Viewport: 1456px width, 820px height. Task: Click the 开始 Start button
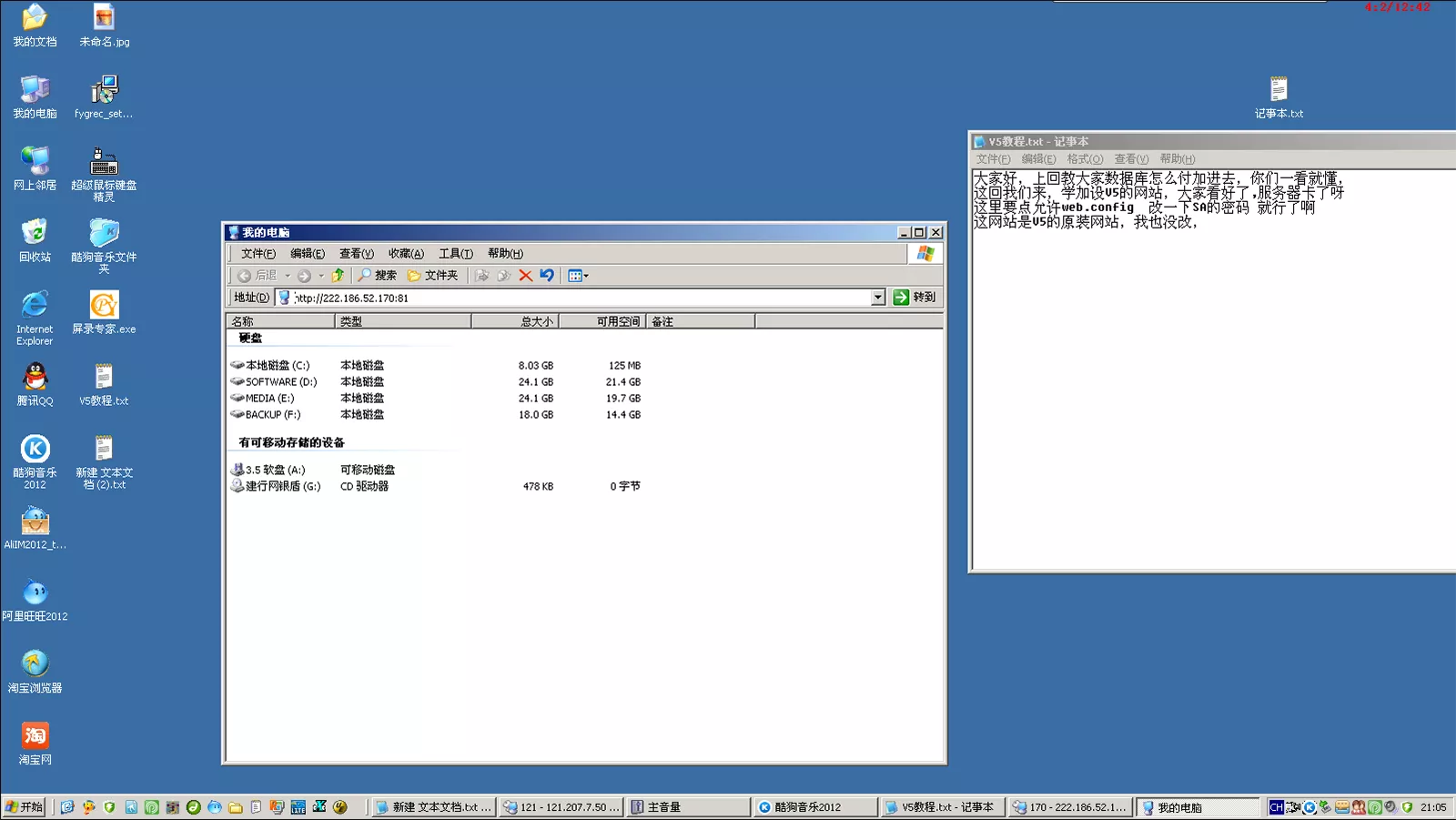click(x=25, y=807)
